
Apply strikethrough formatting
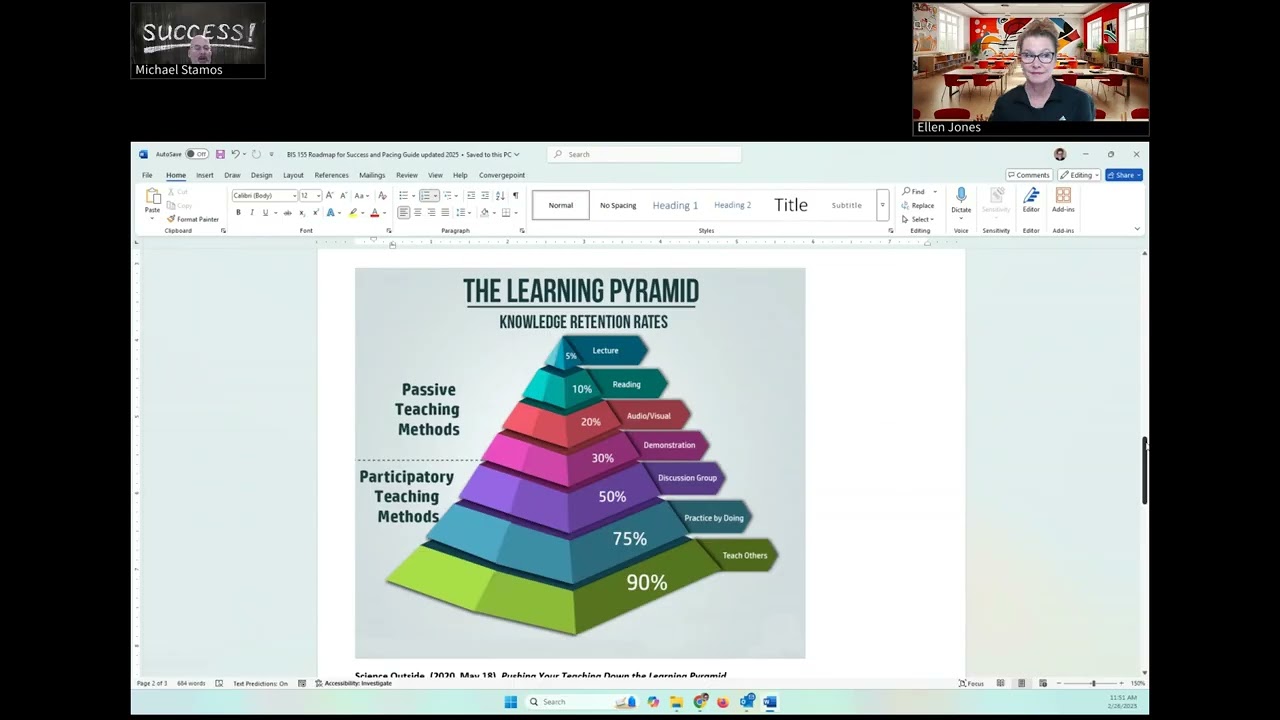pyautogui.click(x=288, y=213)
